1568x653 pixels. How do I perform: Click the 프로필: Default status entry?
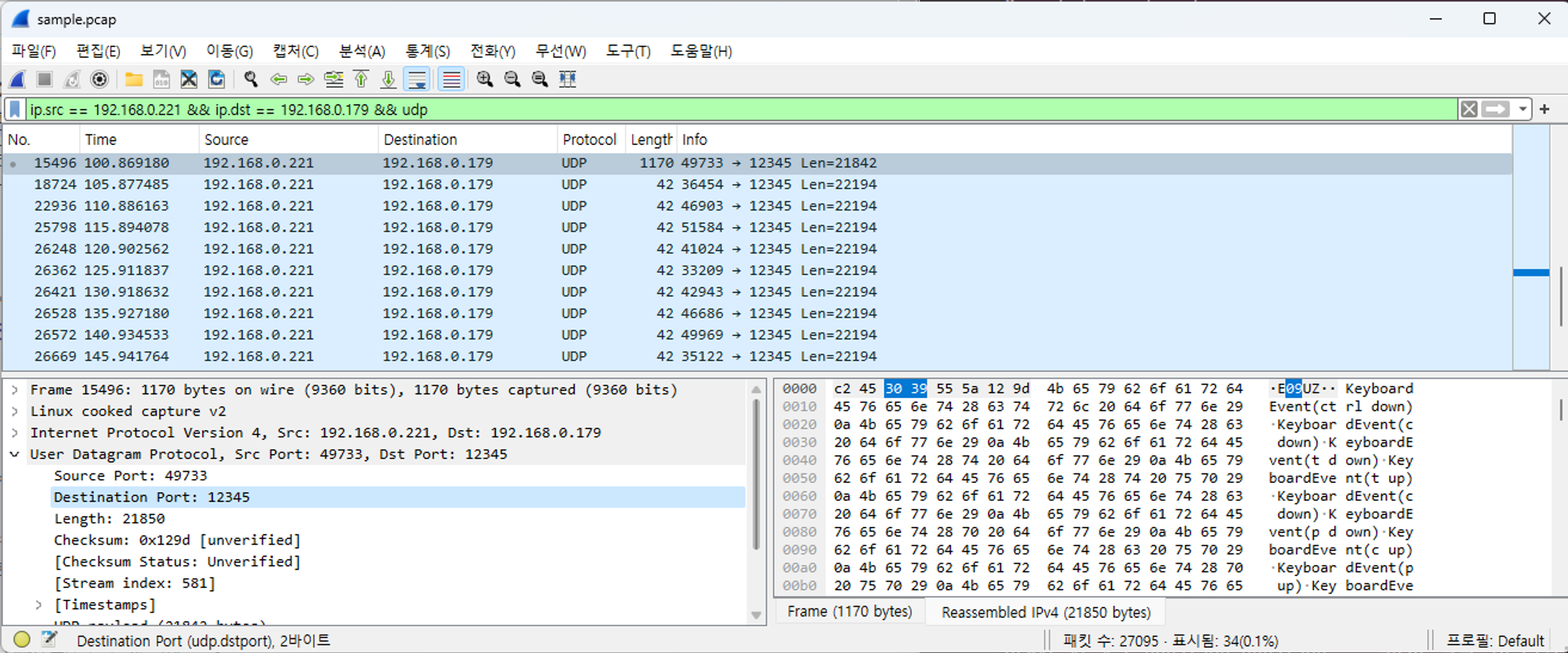point(1495,640)
